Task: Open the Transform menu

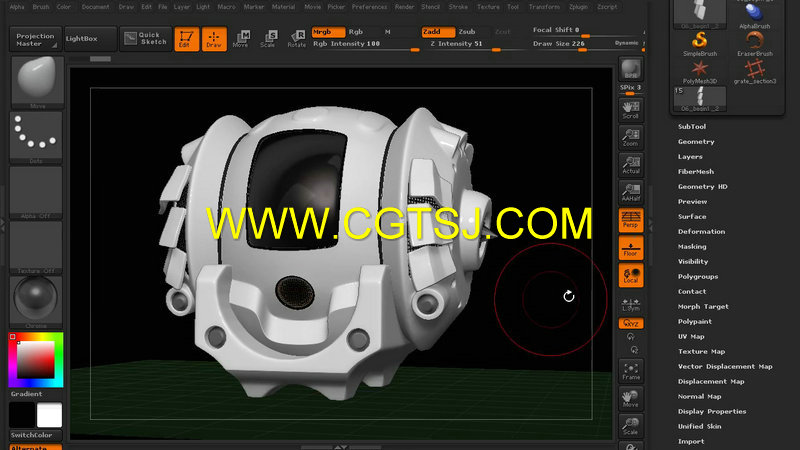Action: tap(544, 7)
